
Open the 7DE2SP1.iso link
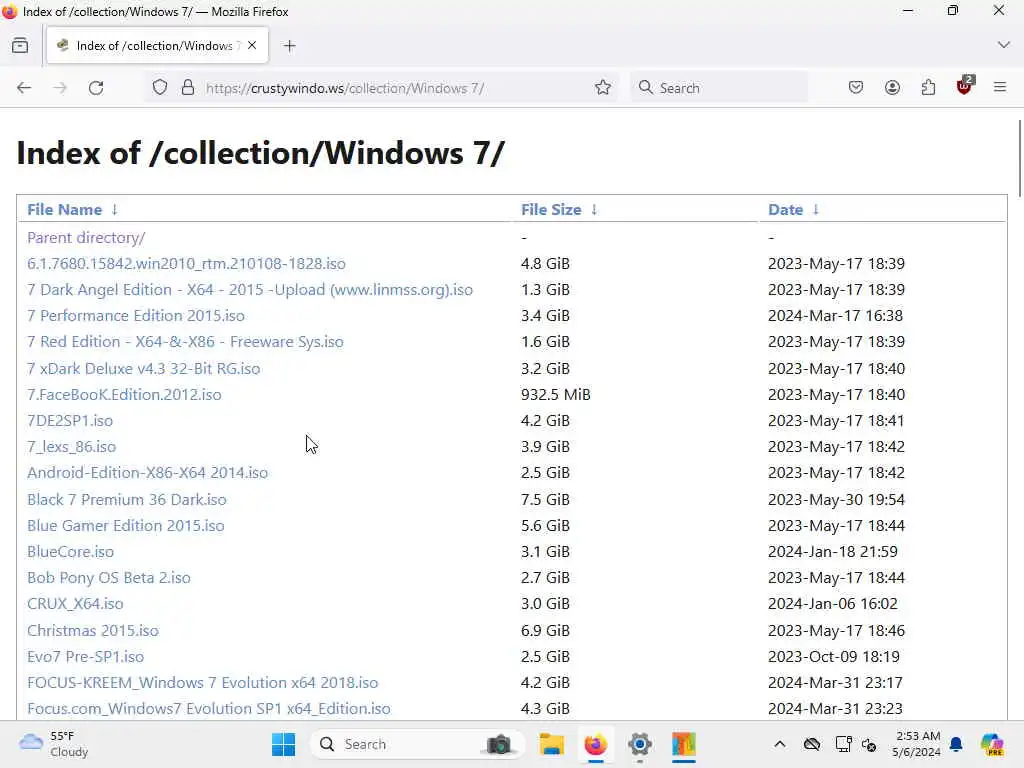pos(70,421)
